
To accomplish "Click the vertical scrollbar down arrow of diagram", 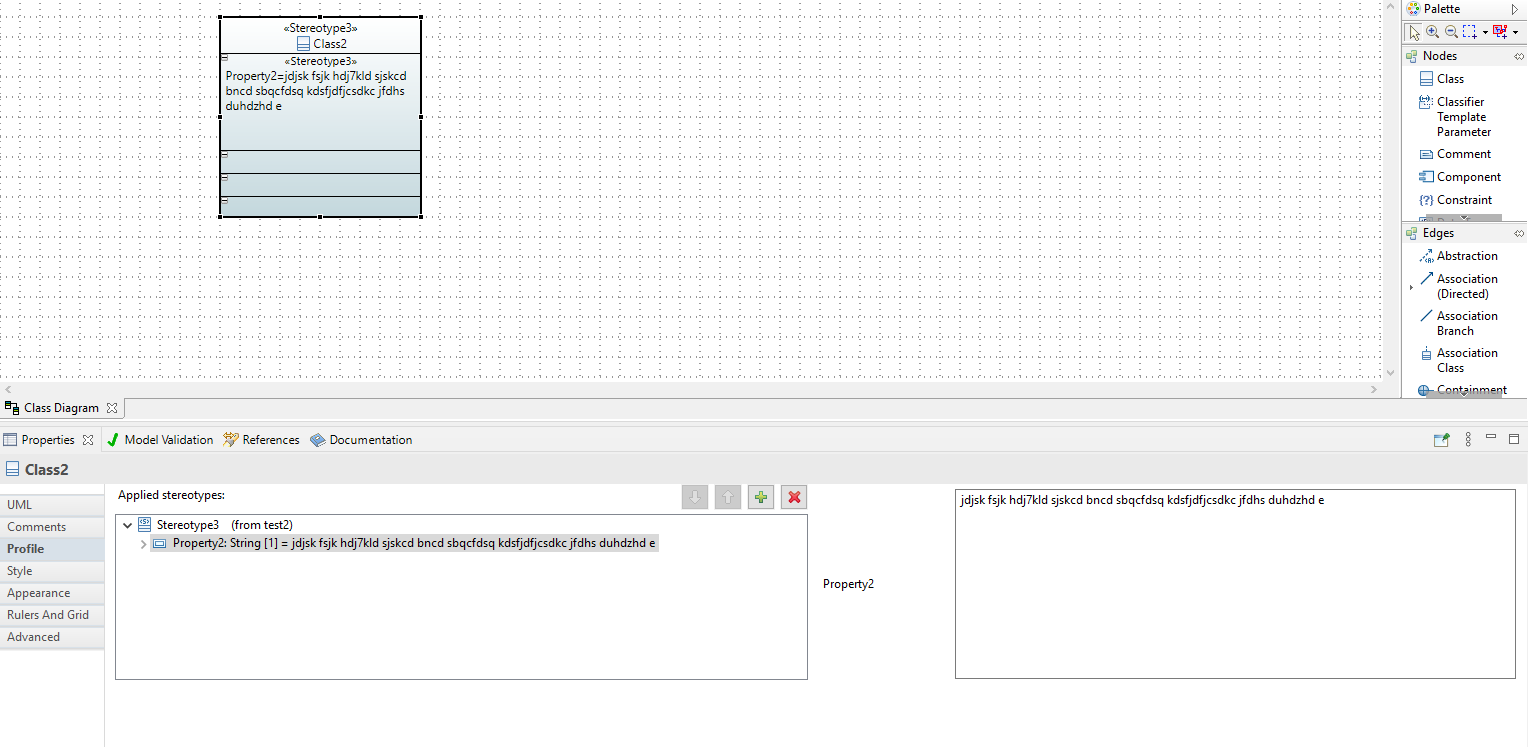I will (x=1390, y=372).
